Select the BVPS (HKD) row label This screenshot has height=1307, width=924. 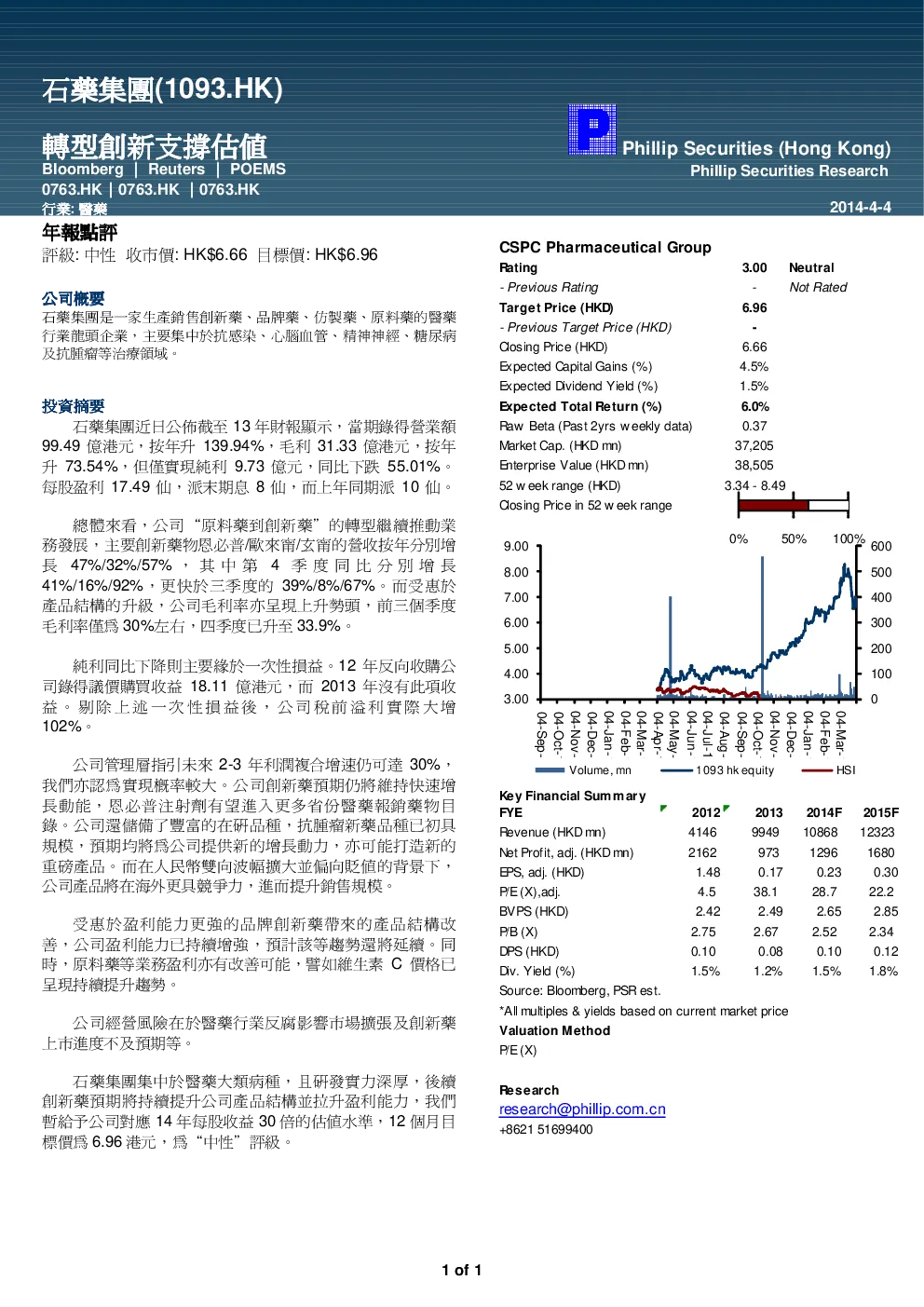tap(534, 911)
